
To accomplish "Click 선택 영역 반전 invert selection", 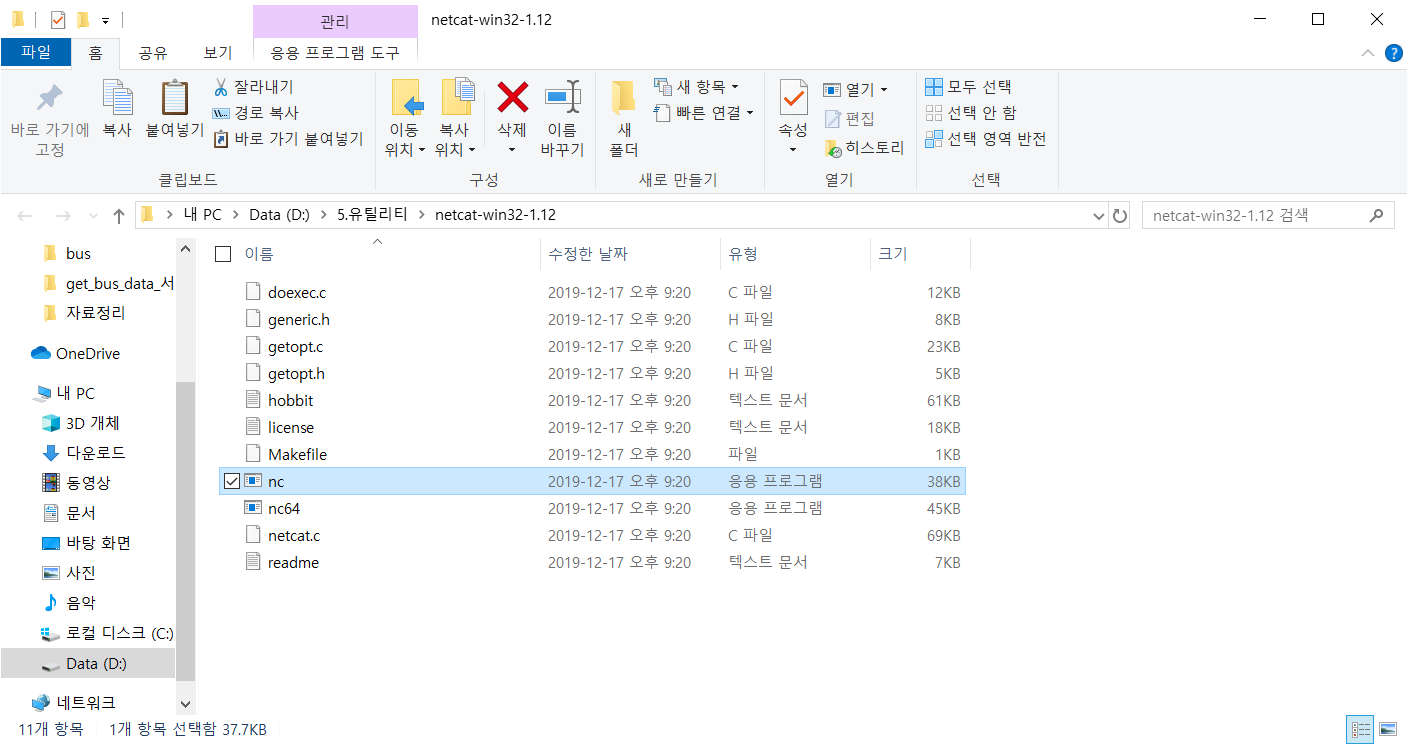I will (985, 139).
